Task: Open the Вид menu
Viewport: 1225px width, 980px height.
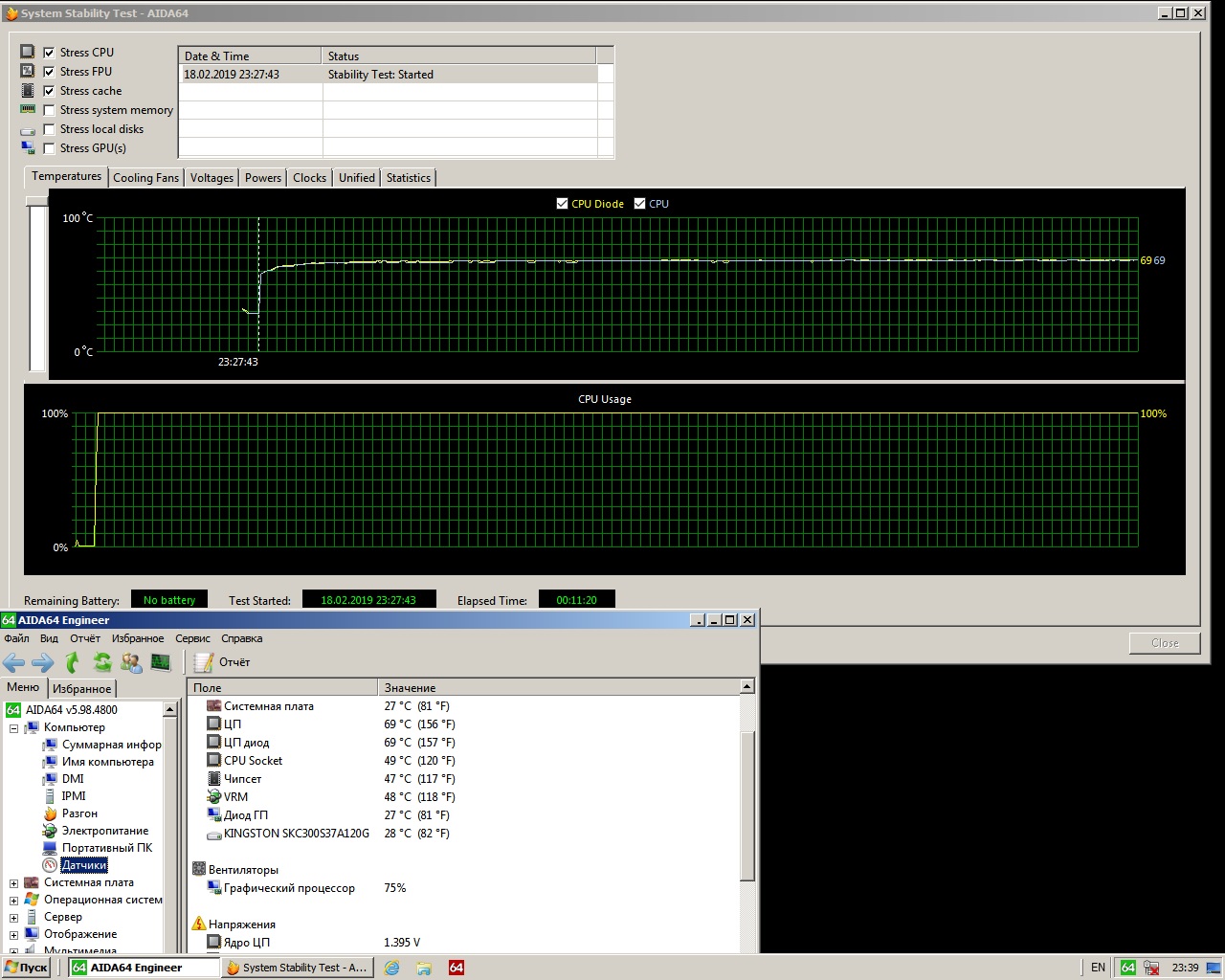Action: click(49, 638)
